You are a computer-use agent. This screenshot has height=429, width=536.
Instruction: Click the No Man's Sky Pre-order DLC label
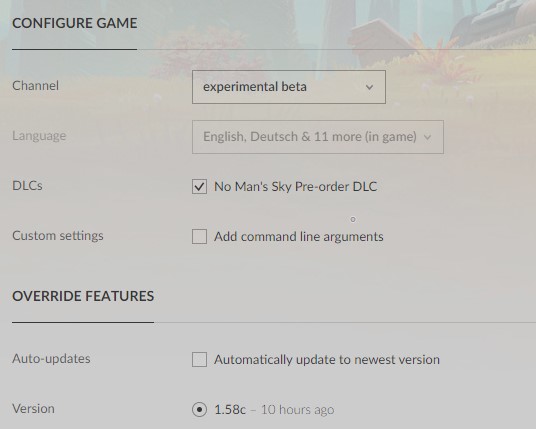click(296, 187)
